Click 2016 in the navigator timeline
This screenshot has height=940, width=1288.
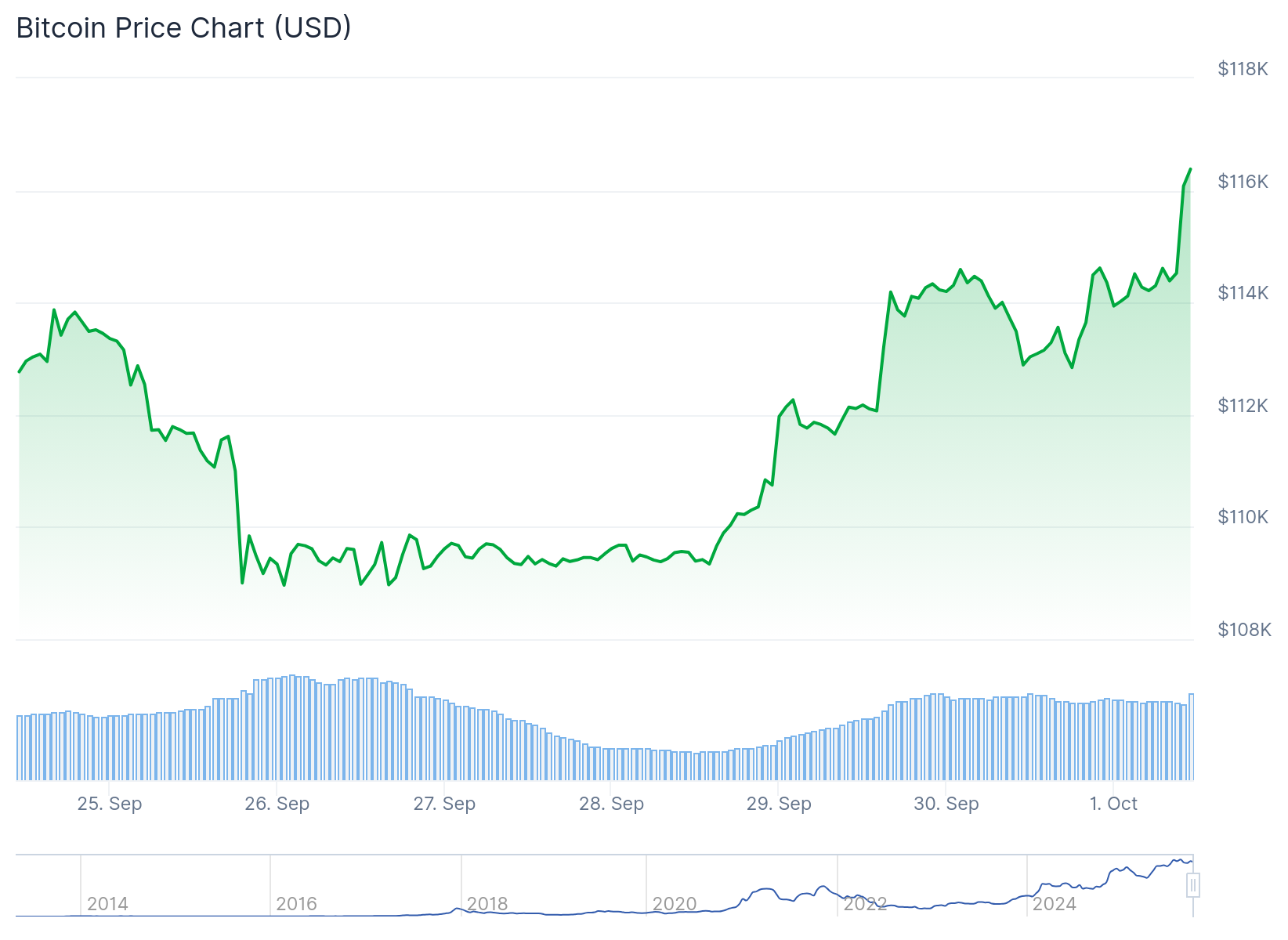(296, 904)
